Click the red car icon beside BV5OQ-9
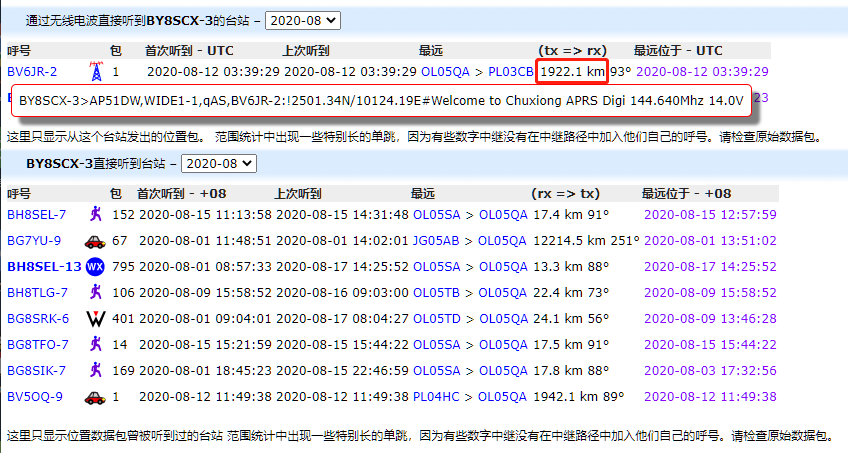848x453 pixels. tap(95, 396)
